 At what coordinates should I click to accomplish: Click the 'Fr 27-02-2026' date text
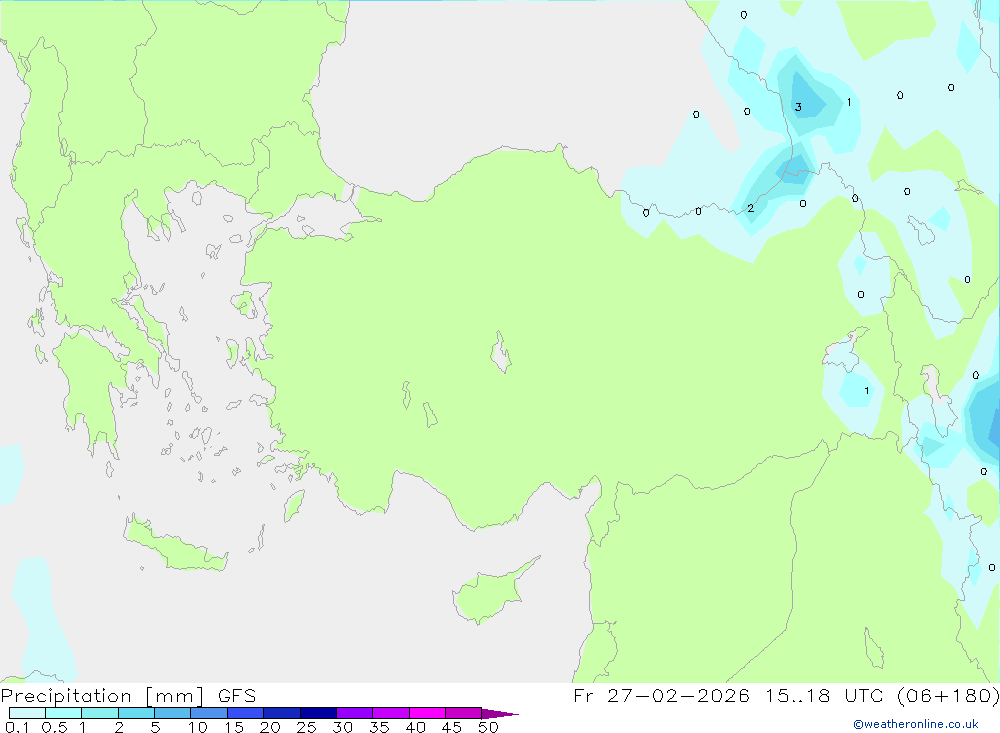click(x=661, y=695)
